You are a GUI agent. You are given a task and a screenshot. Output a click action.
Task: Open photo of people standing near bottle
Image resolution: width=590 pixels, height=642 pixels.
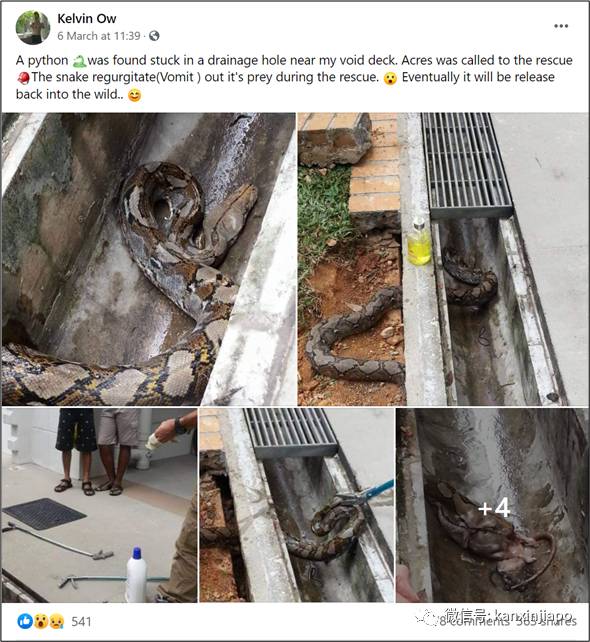point(99,505)
